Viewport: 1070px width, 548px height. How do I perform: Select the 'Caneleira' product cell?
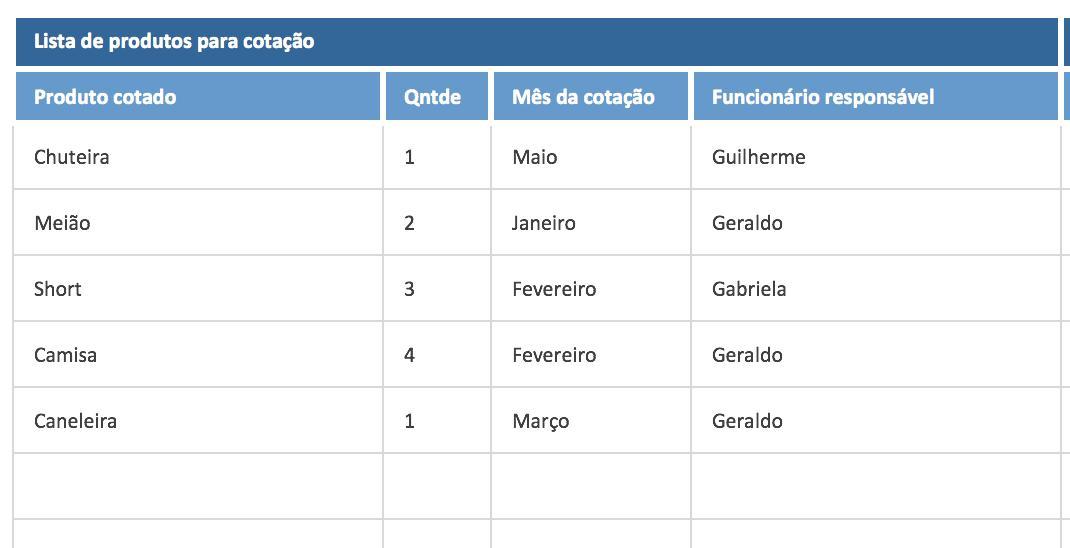tap(198, 421)
